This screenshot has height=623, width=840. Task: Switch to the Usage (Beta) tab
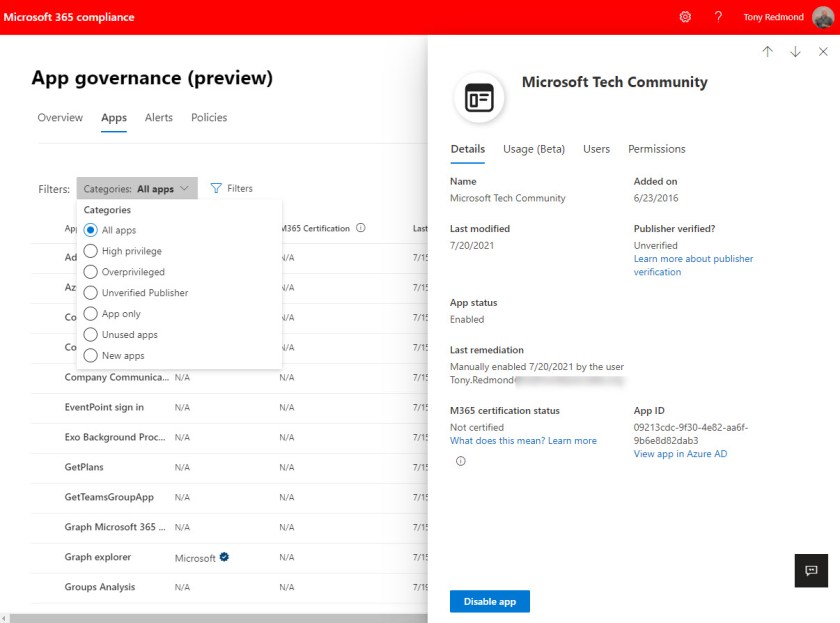534,149
